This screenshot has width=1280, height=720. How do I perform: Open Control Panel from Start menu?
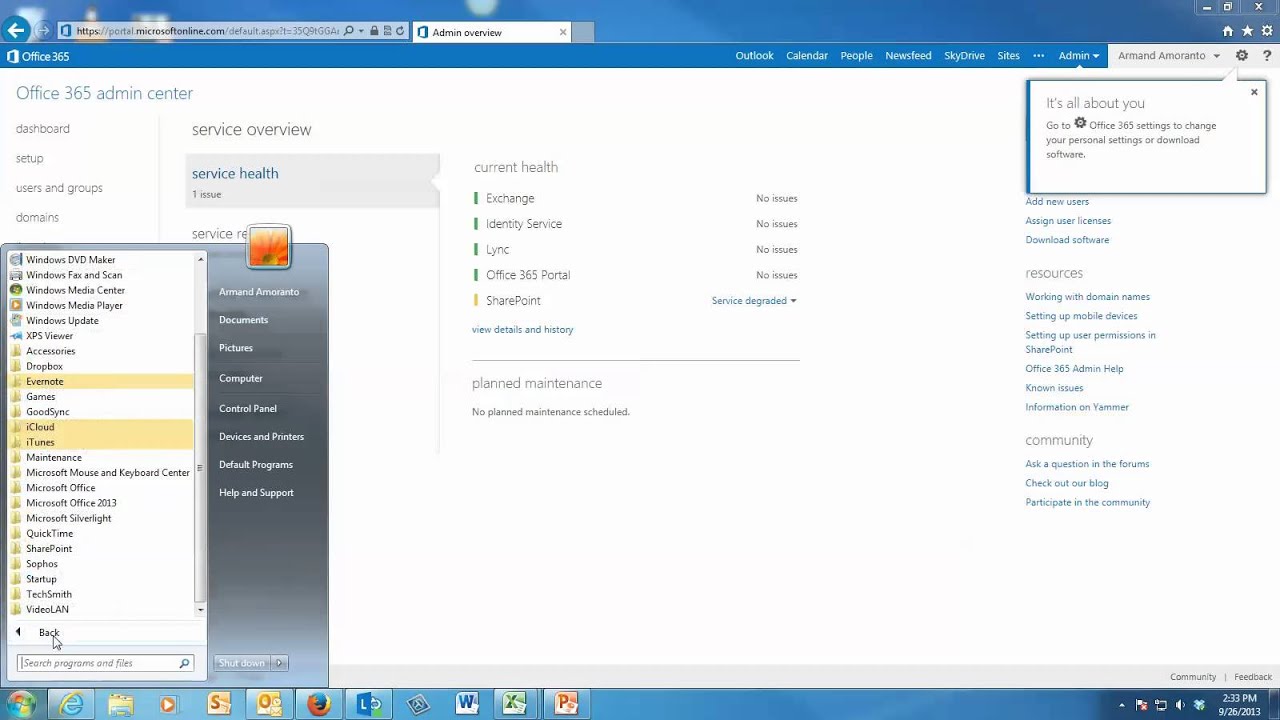pyautogui.click(x=248, y=409)
